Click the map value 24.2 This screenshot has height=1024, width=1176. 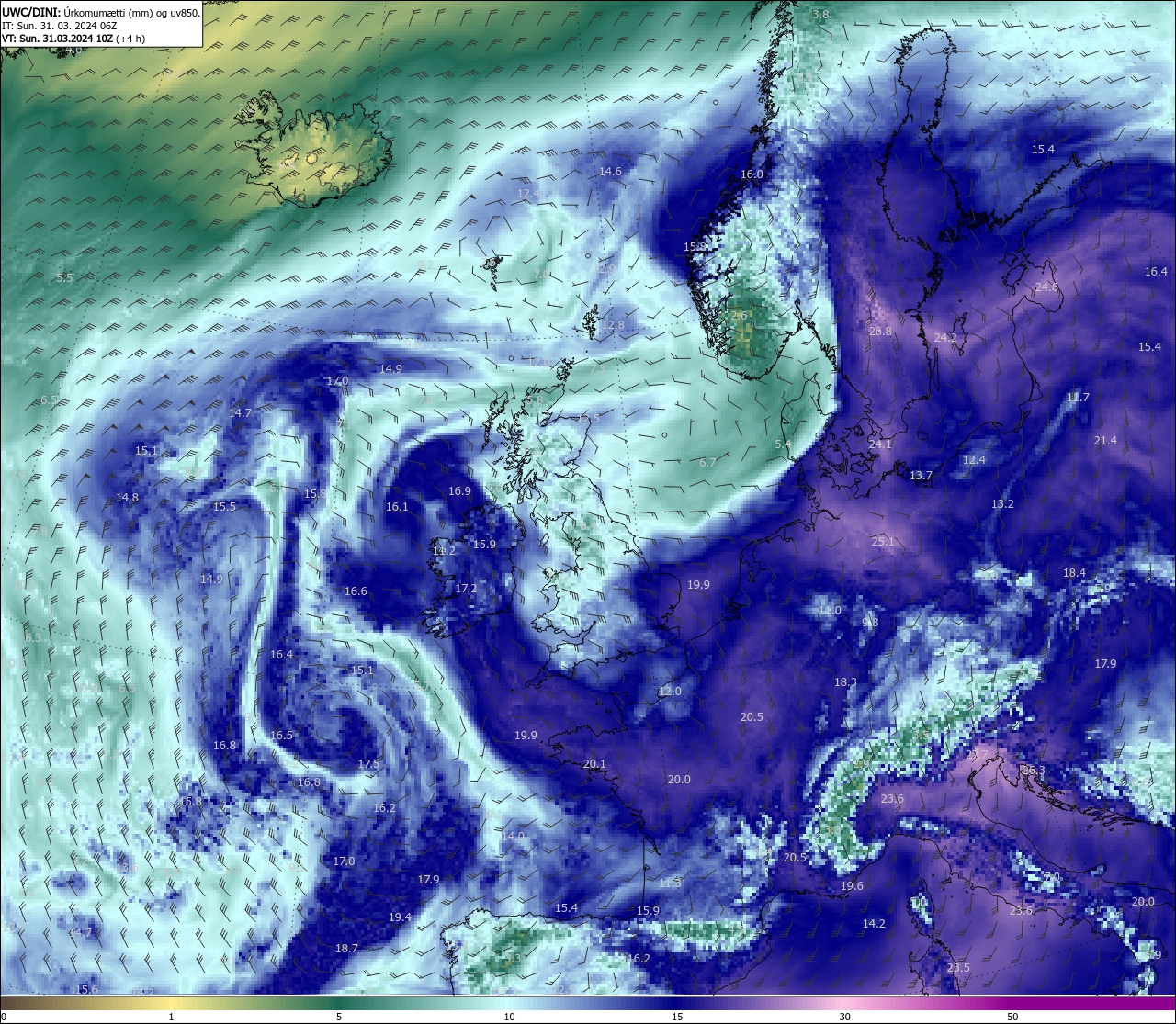(x=945, y=338)
